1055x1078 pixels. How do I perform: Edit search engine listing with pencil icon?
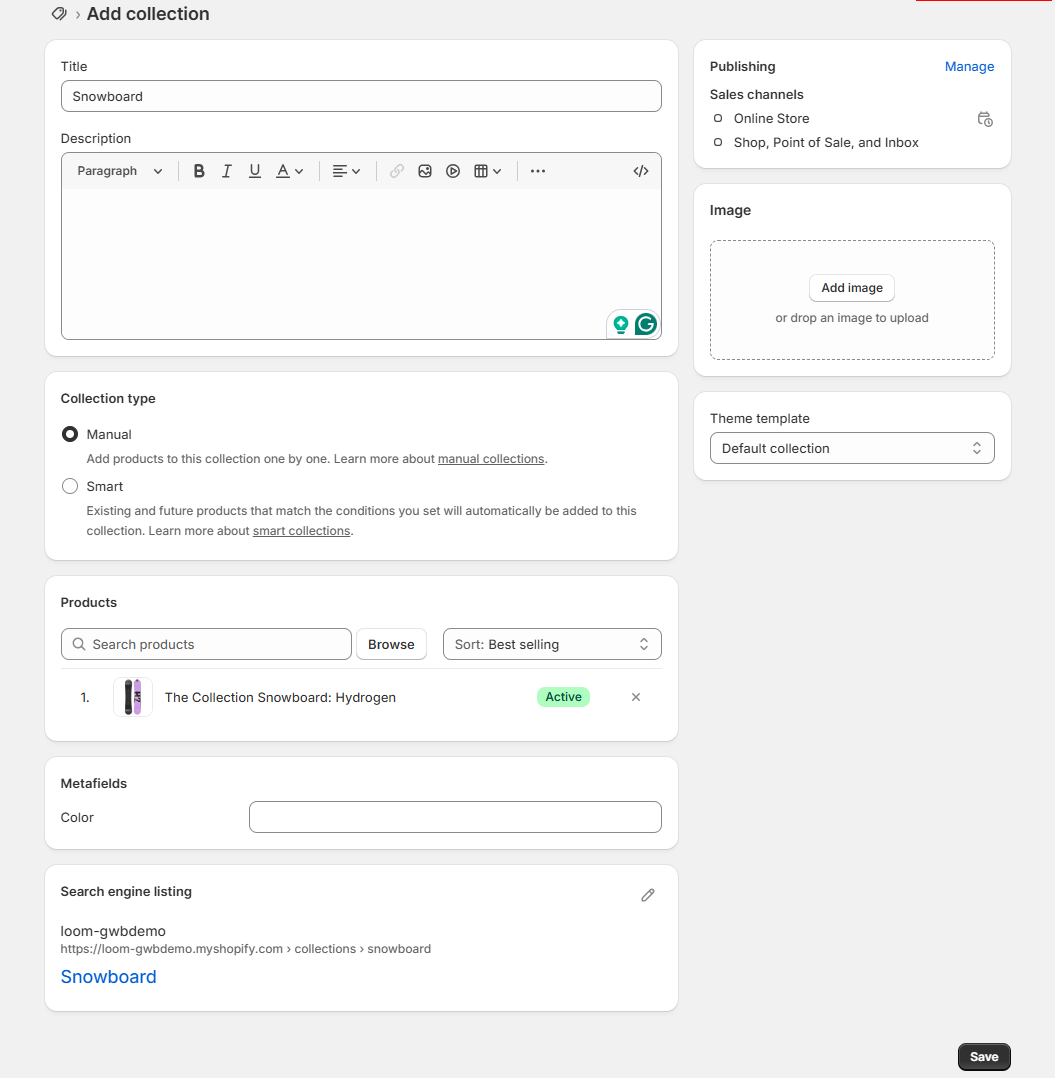tap(648, 895)
